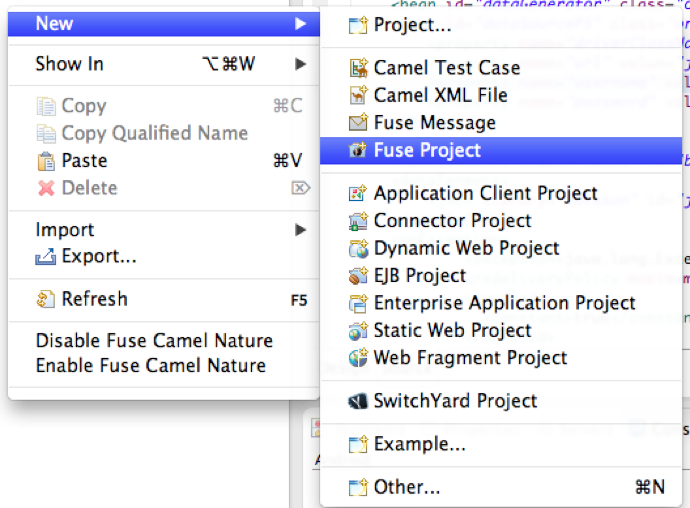
Task: Click the Fuse Message envelope icon
Action: pyautogui.click(x=358, y=122)
